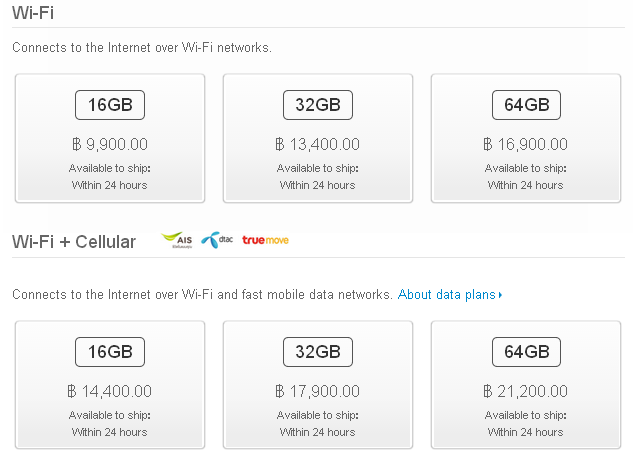This screenshot has height=466, width=641.
Task: Select the Wi-Fi 32GB model card
Action: click(x=318, y=138)
